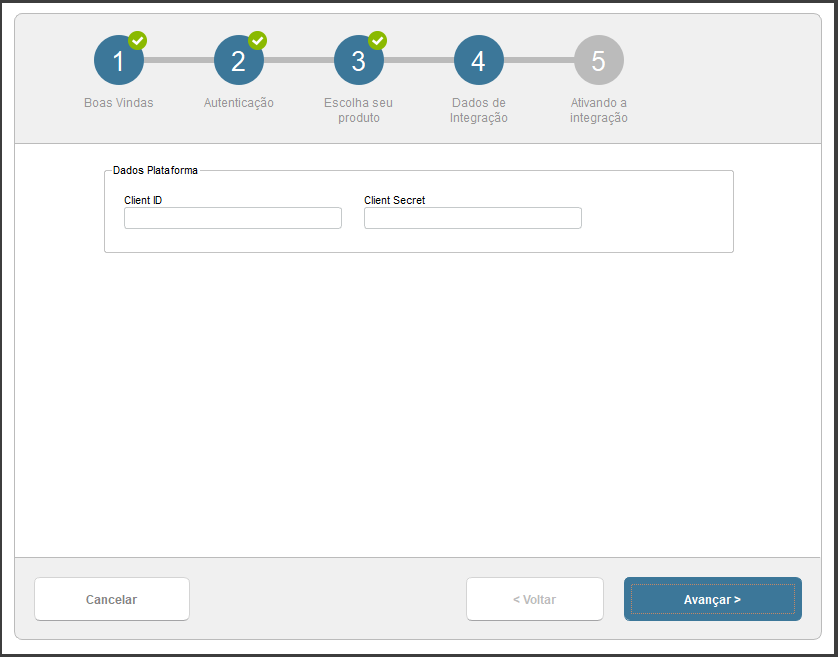The width and height of the screenshot is (838, 657).
Task: Click green checkmark badge on step 2
Action: [258, 41]
